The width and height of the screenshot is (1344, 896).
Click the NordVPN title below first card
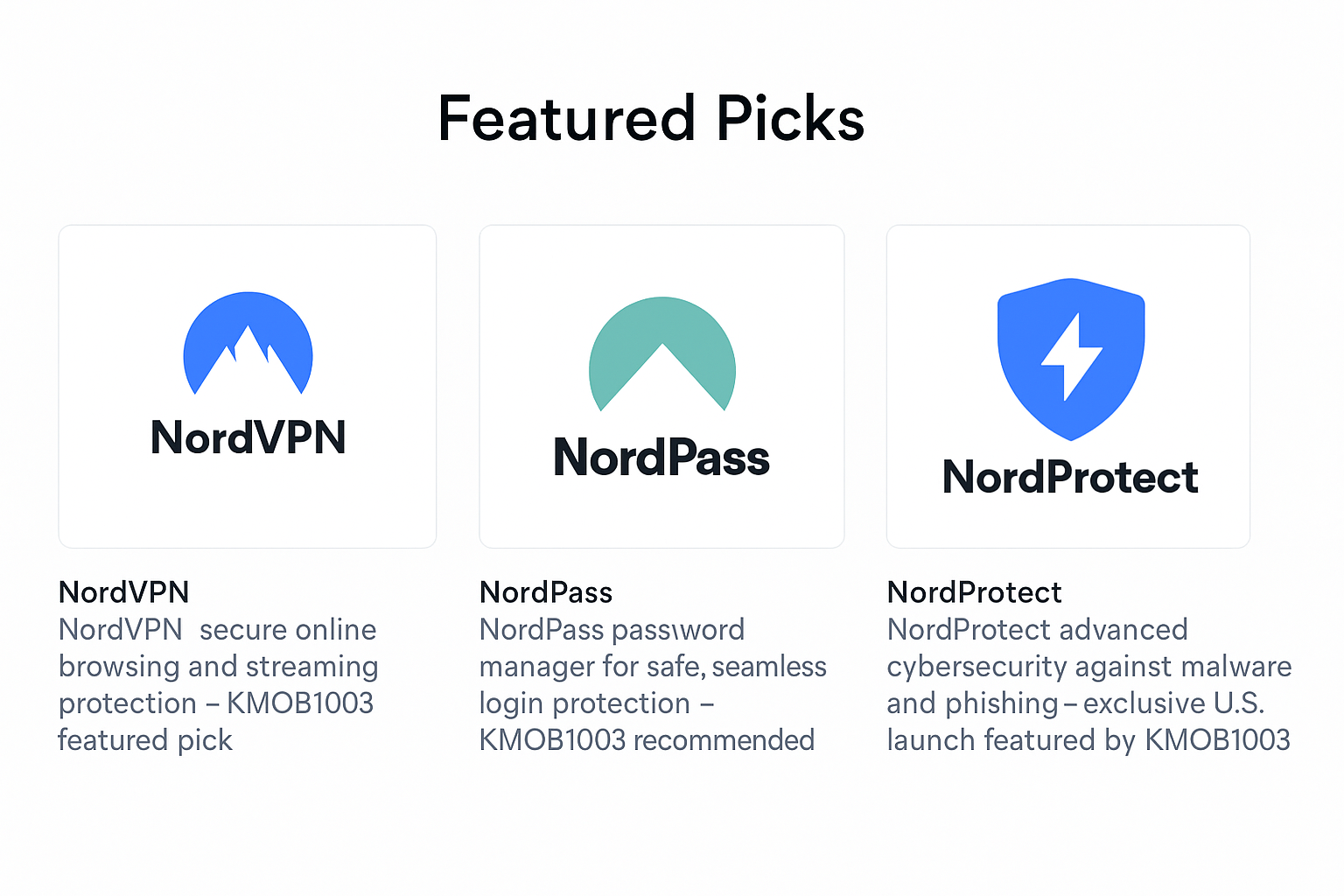pyautogui.click(x=123, y=592)
